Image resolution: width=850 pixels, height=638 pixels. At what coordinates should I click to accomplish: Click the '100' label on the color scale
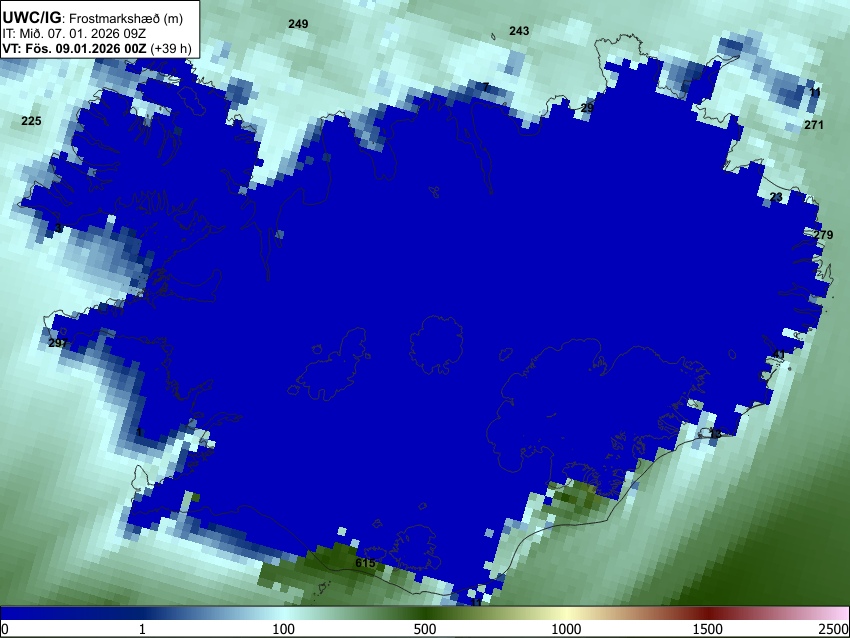(x=284, y=629)
